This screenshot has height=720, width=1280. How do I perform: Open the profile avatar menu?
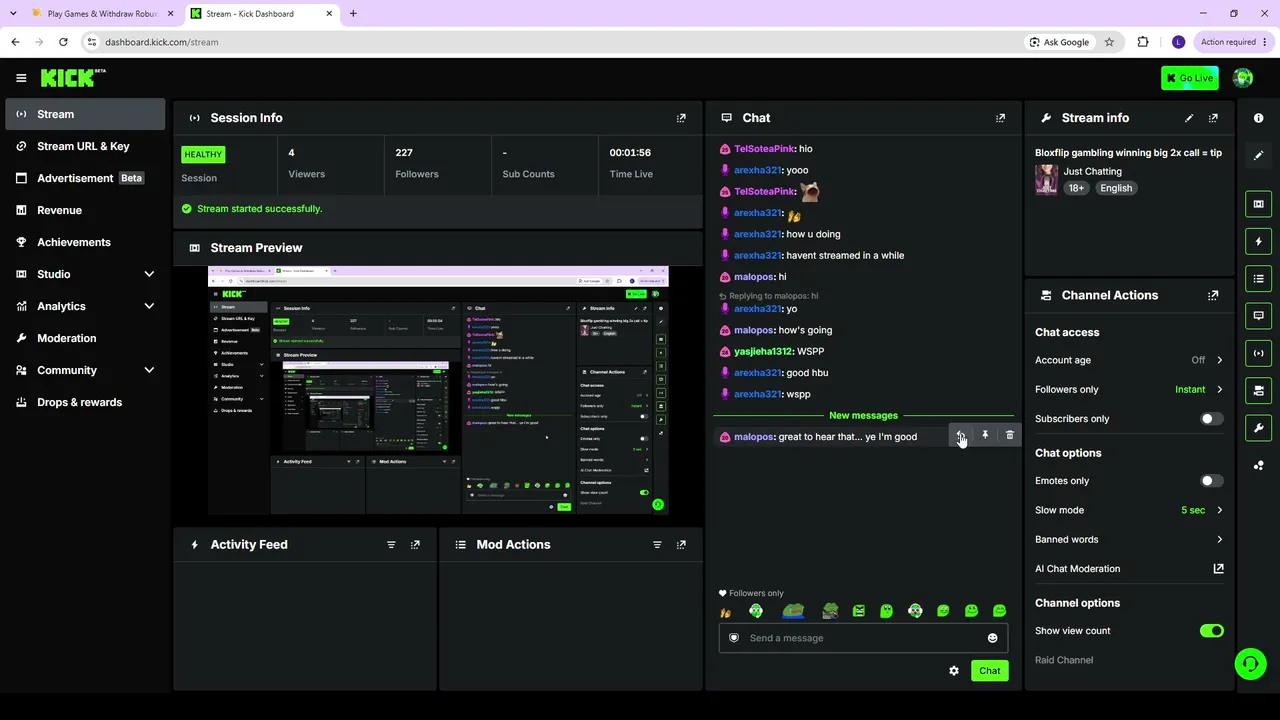[x=1243, y=78]
